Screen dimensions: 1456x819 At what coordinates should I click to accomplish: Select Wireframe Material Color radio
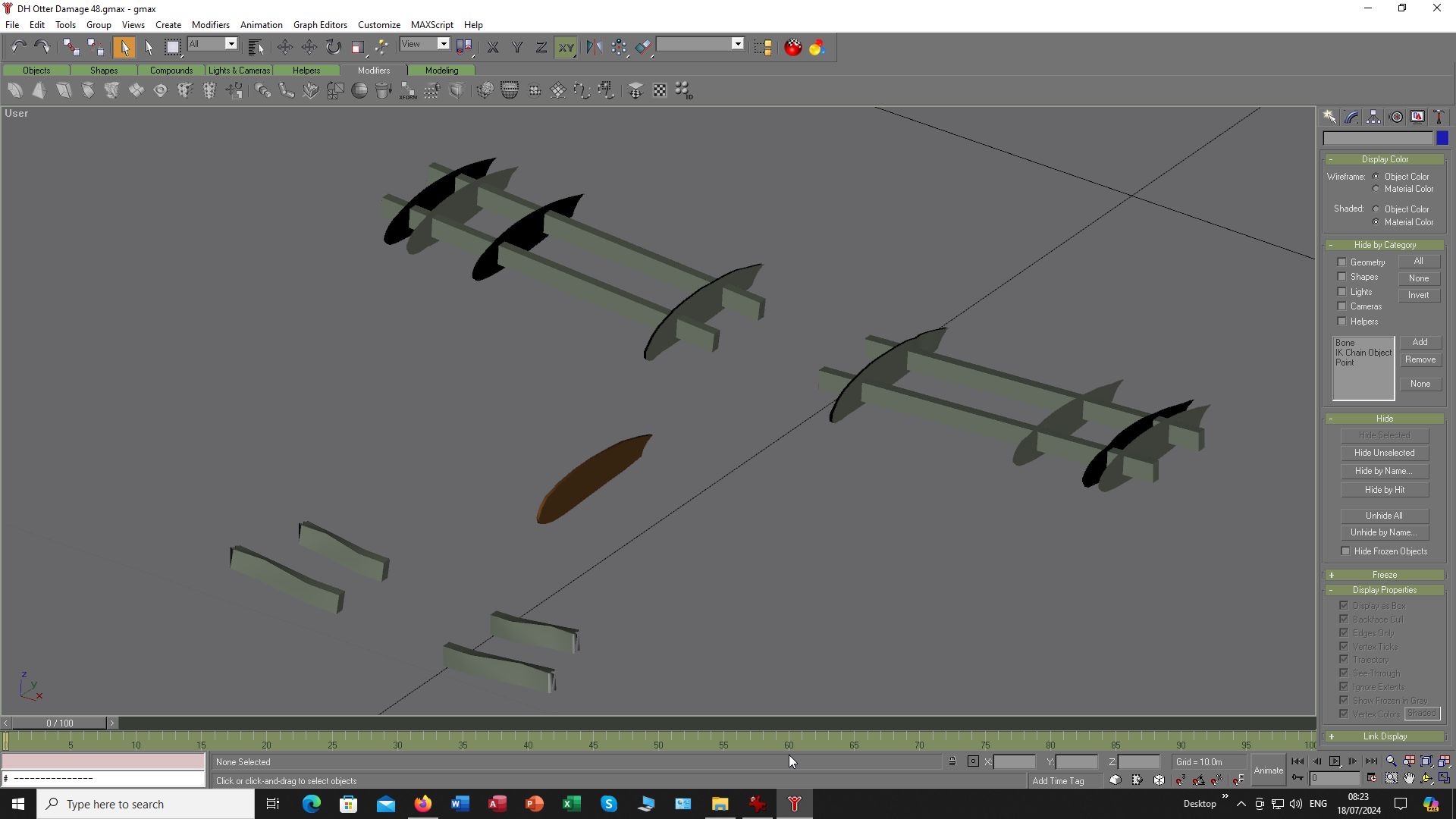[x=1376, y=189]
